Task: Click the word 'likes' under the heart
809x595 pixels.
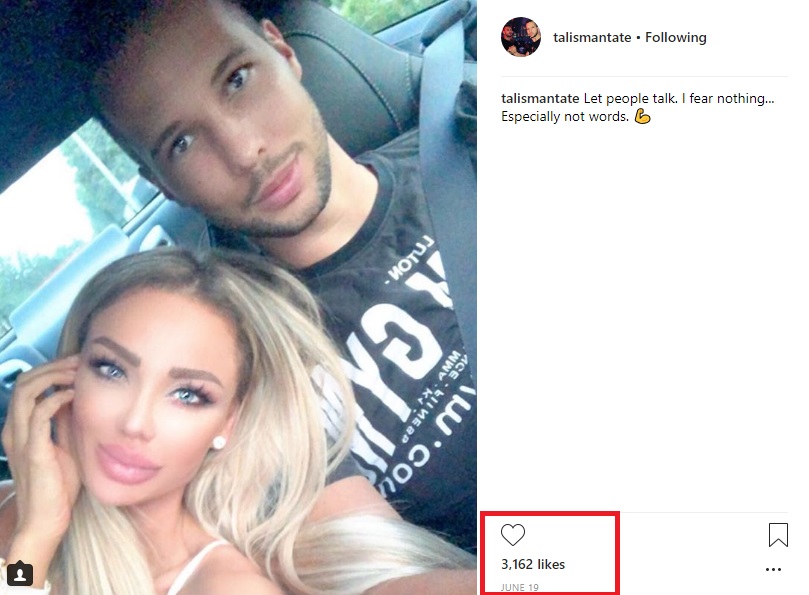Action: pyautogui.click(x=551, y=564)
